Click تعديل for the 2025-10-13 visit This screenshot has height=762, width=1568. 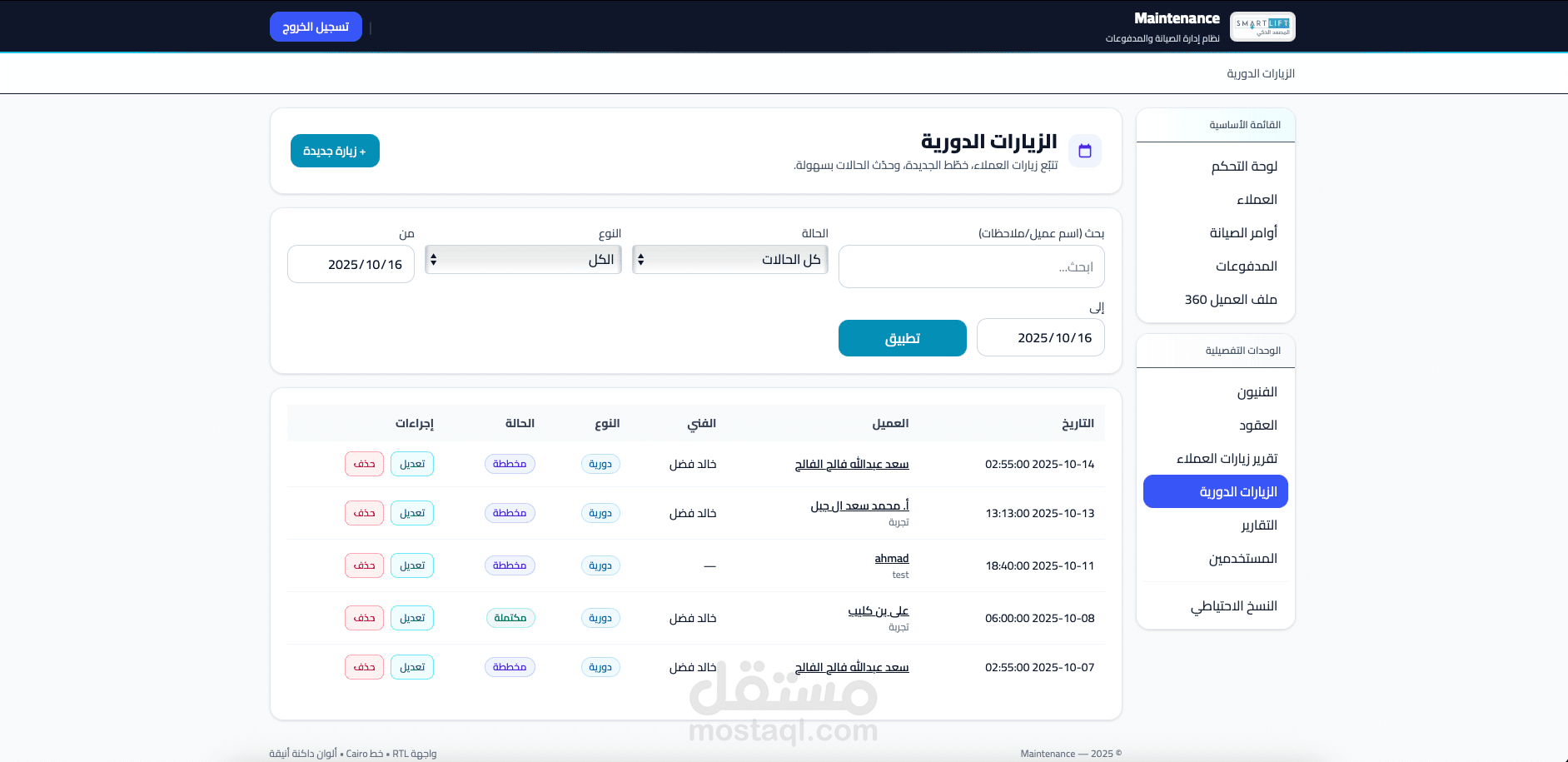click(x=412, y=513)
